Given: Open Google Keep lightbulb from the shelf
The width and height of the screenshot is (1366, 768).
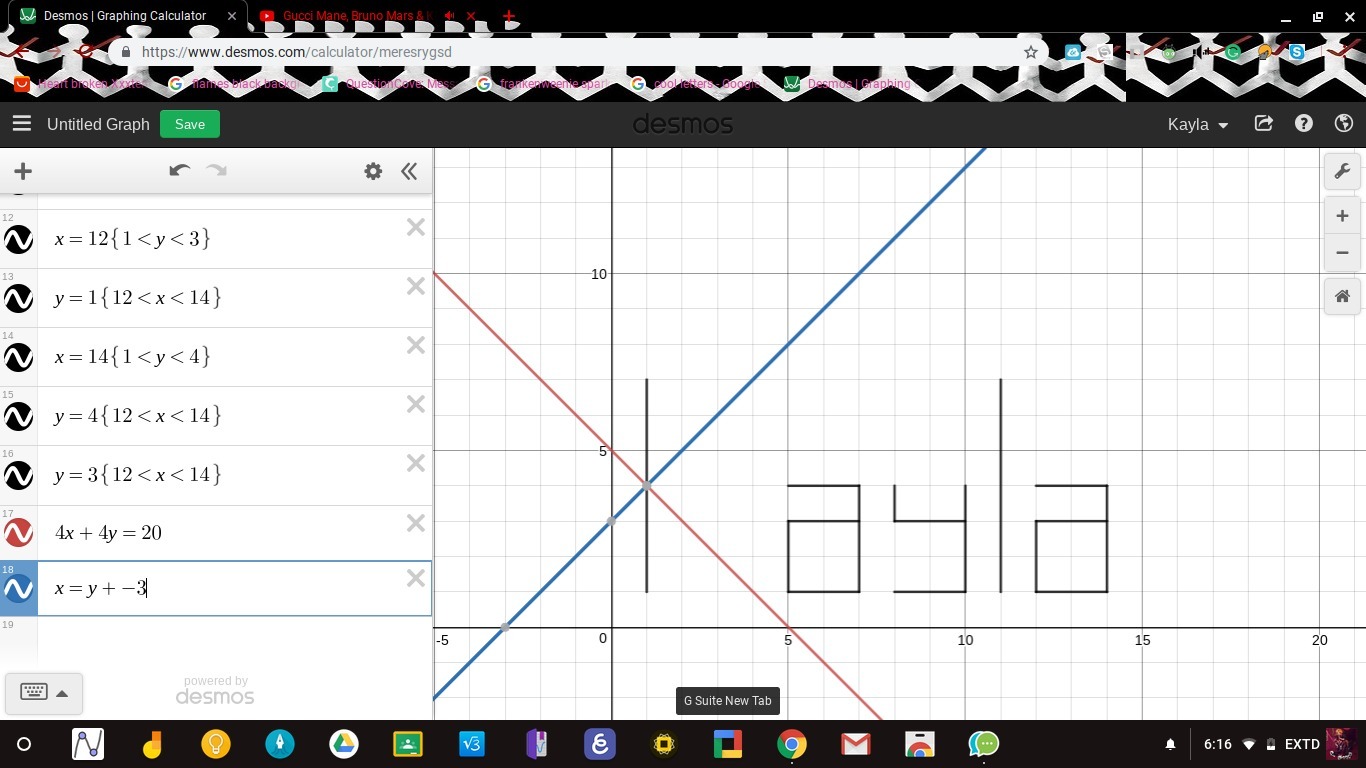Looking at the screenshot, I should 216,744.
